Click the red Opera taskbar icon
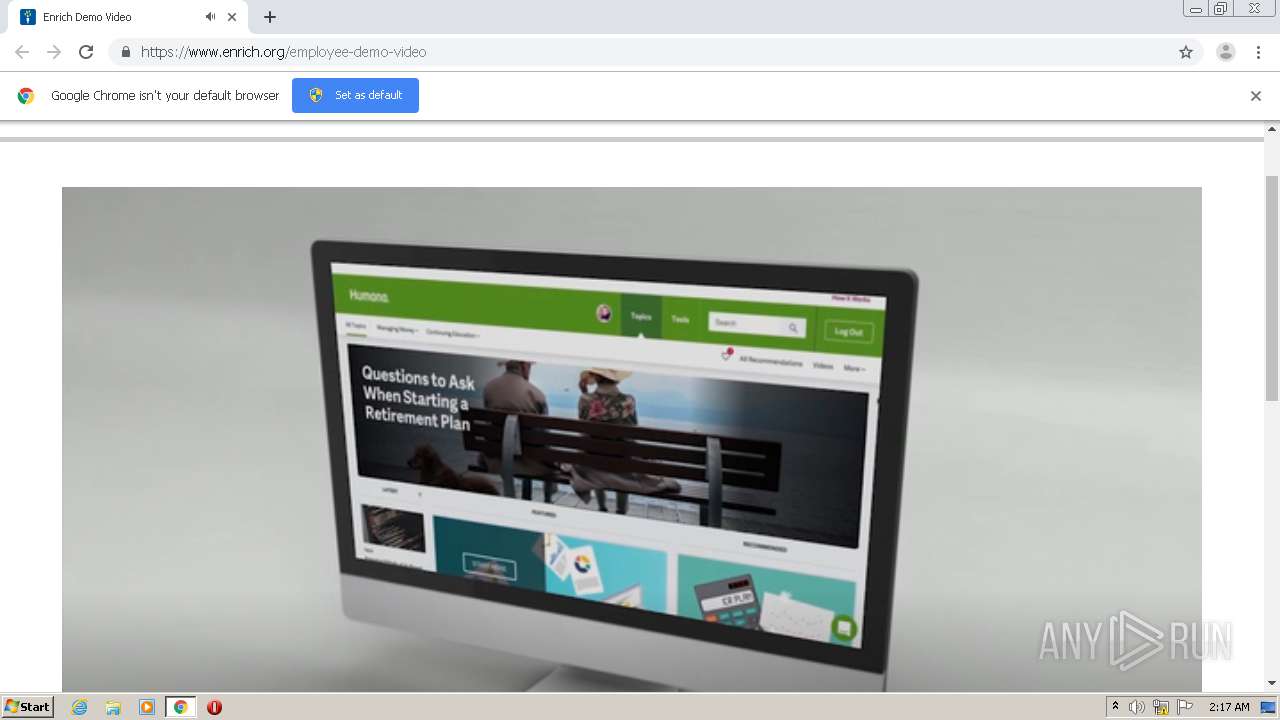 [x=214, y=707]
